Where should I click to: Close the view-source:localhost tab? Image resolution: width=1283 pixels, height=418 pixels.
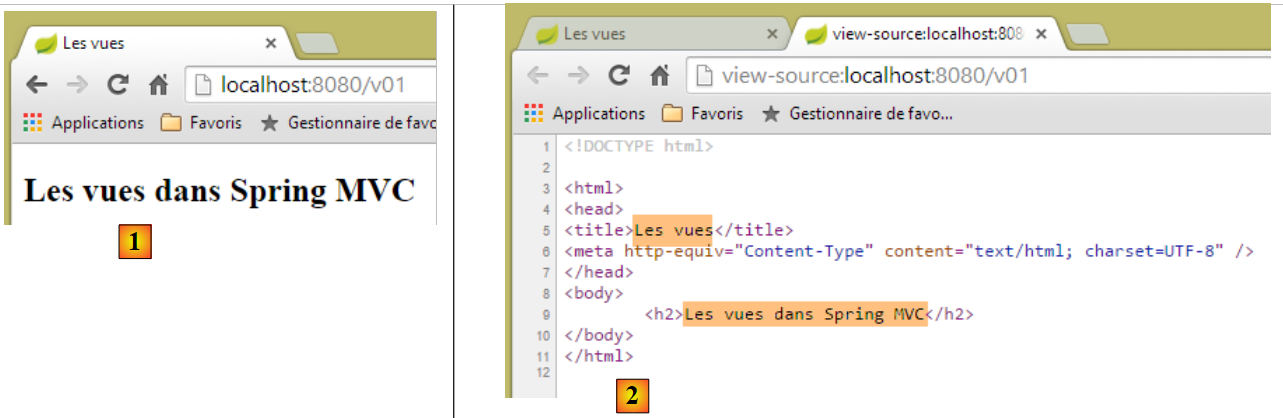pyautogui.click(x=1040, y=34)
